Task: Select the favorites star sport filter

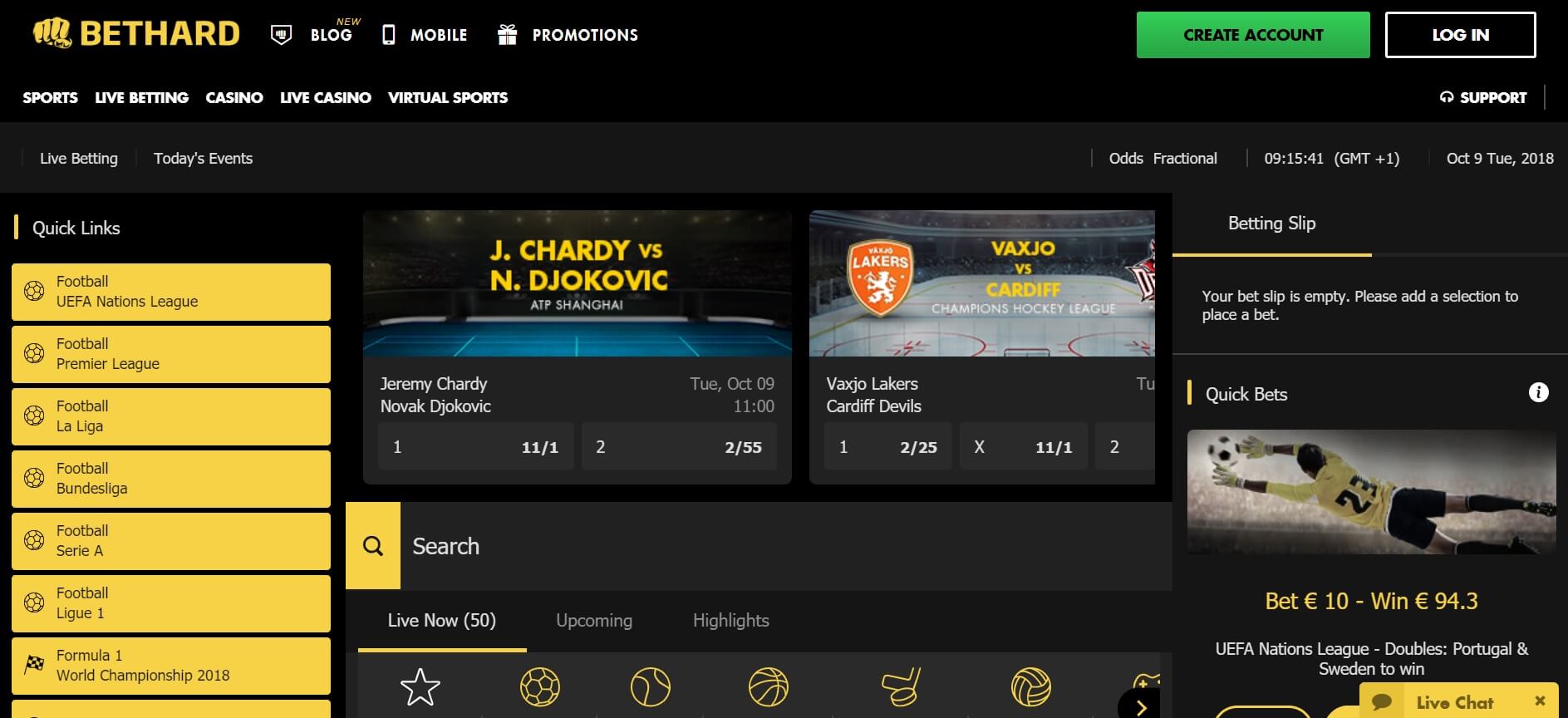Action: 420,687
